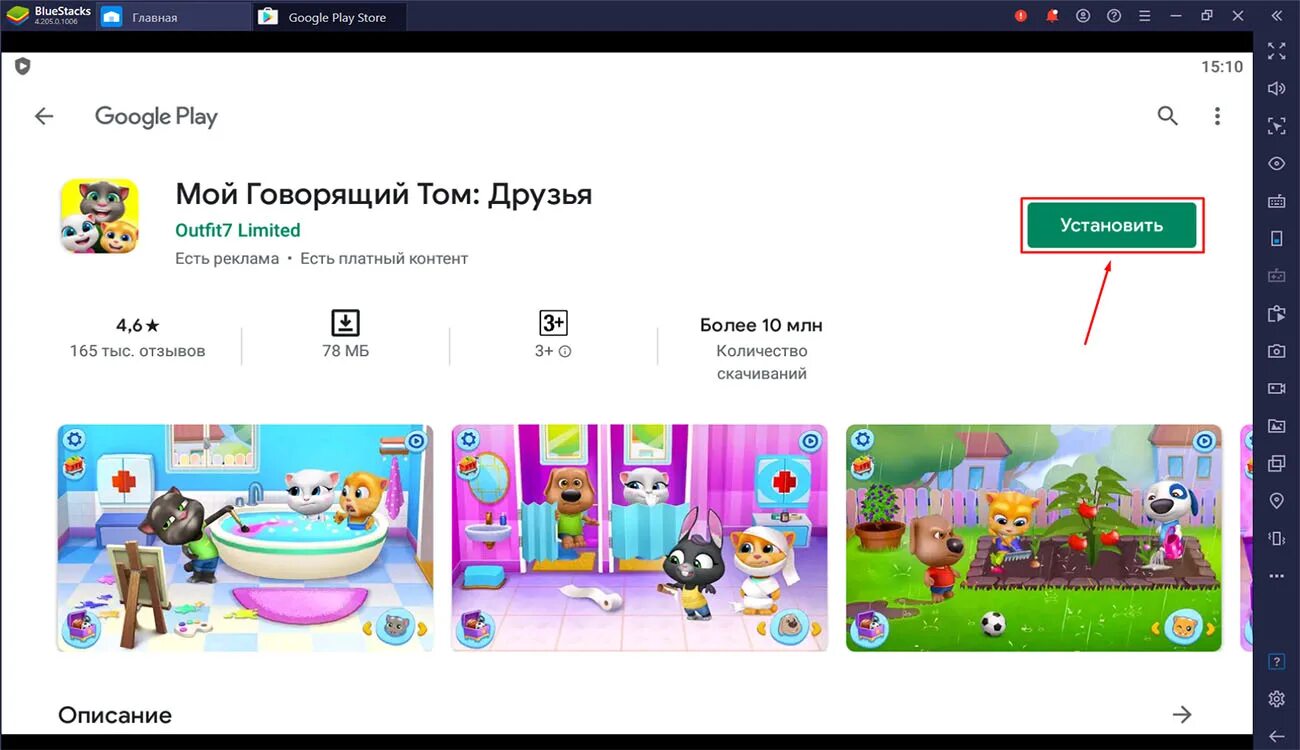Click the app title 'Мой Говорящий Том: Друзья'
The image size is (1300, 750).
(x=384, y=194)
